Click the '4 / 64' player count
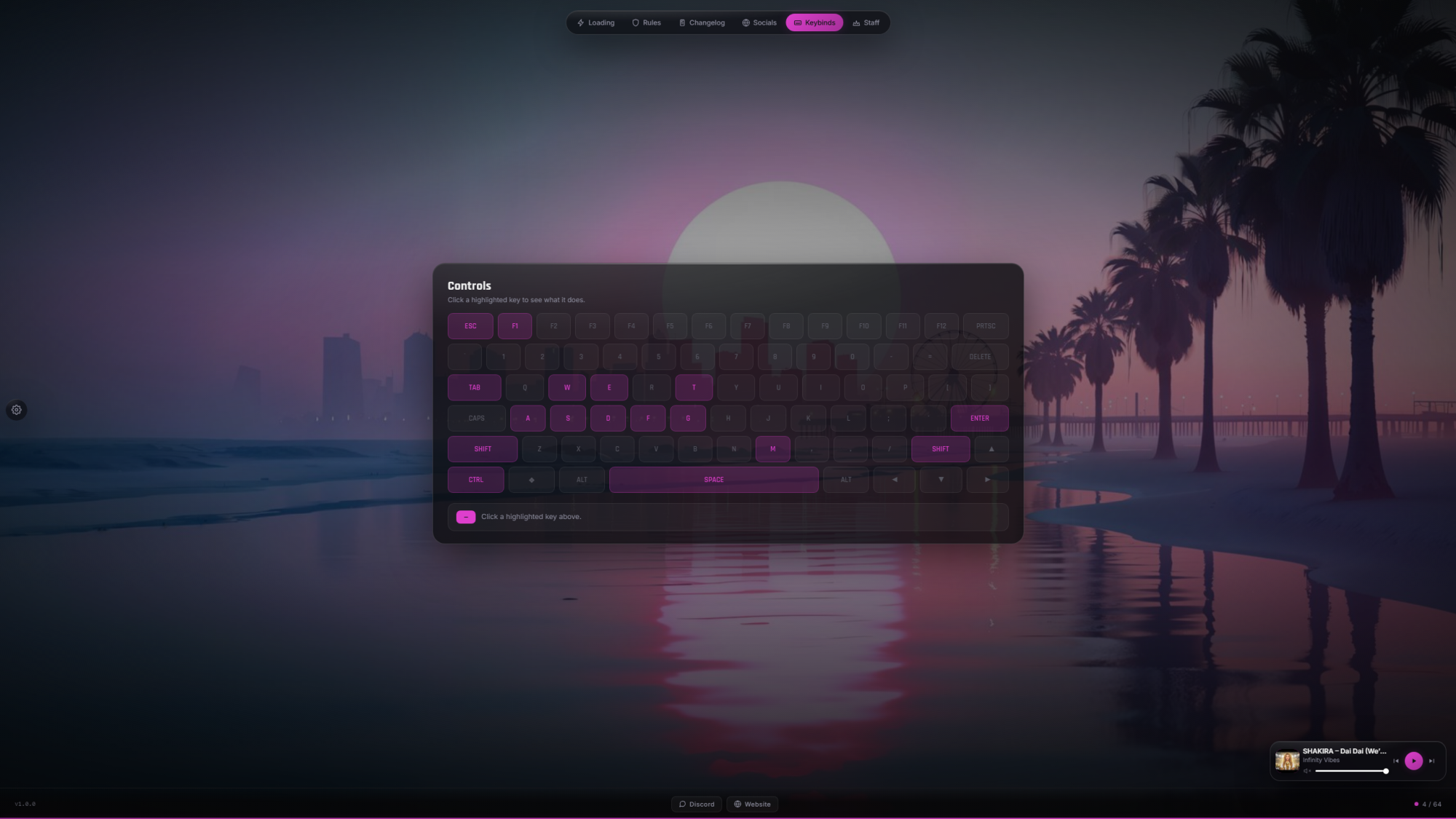The height and width of the screenshot is (819, 1456). click(1431, 804)
